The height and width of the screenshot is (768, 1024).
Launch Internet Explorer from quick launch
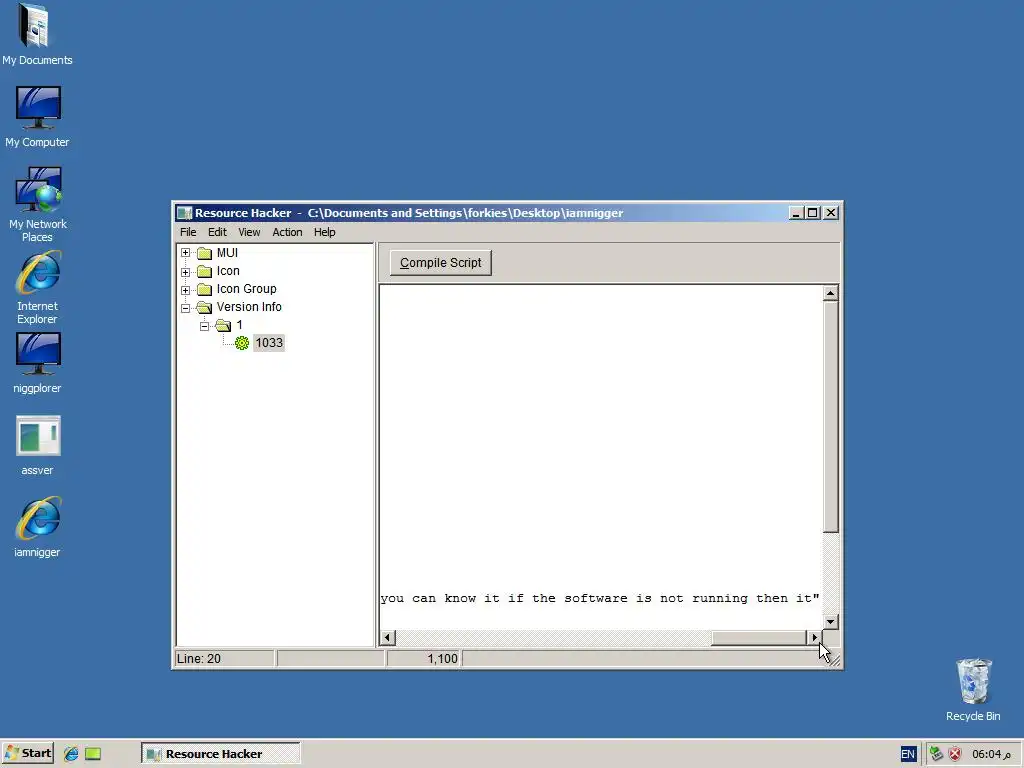pyautogui.click(x=71, y=754)
